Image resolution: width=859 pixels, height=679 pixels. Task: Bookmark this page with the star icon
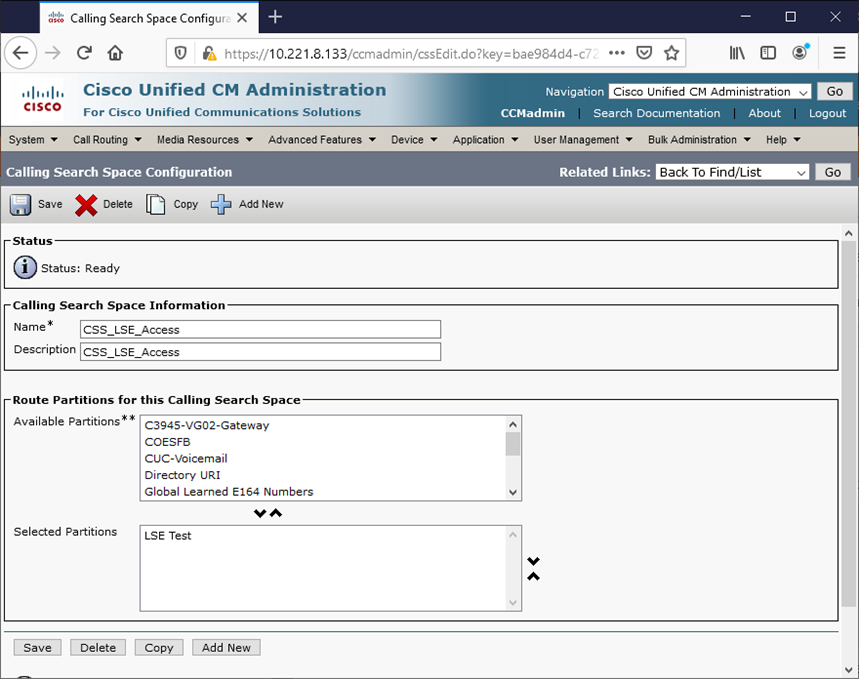point(671,53)
